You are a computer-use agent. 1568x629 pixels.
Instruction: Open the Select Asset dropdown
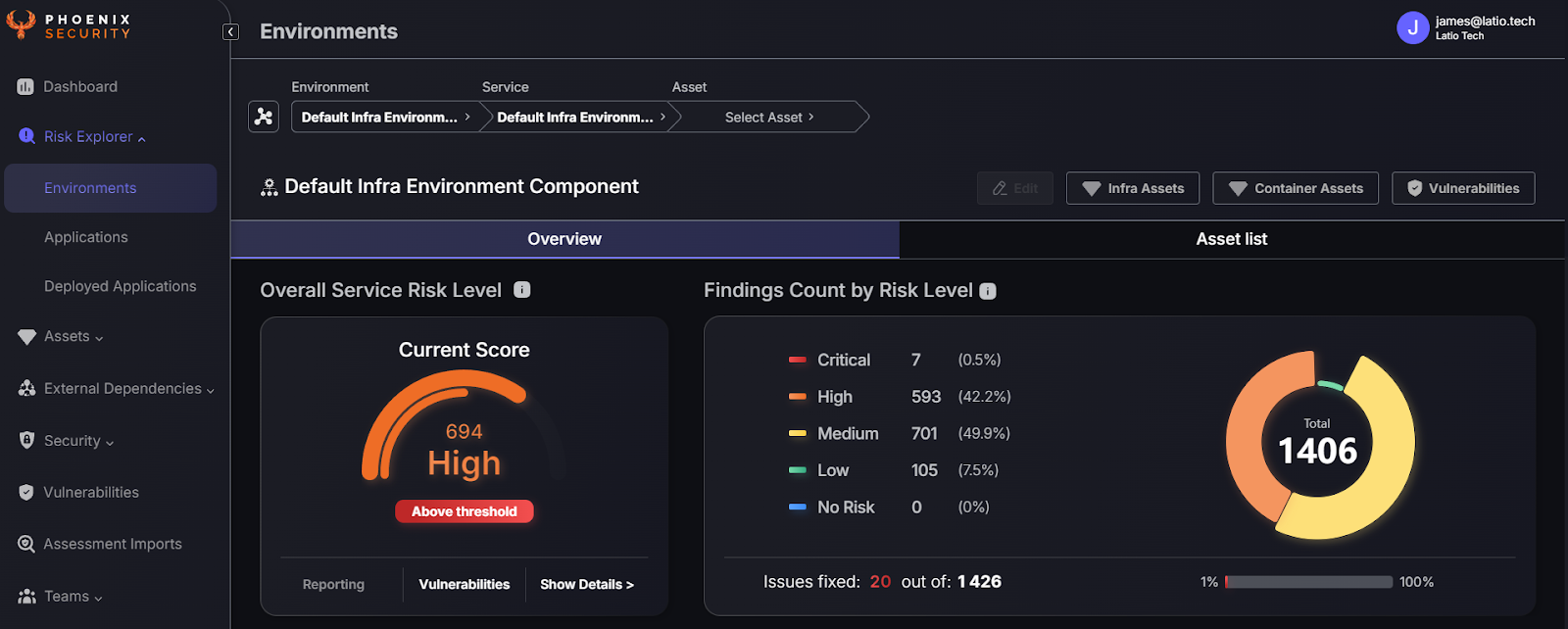(768, 118)
